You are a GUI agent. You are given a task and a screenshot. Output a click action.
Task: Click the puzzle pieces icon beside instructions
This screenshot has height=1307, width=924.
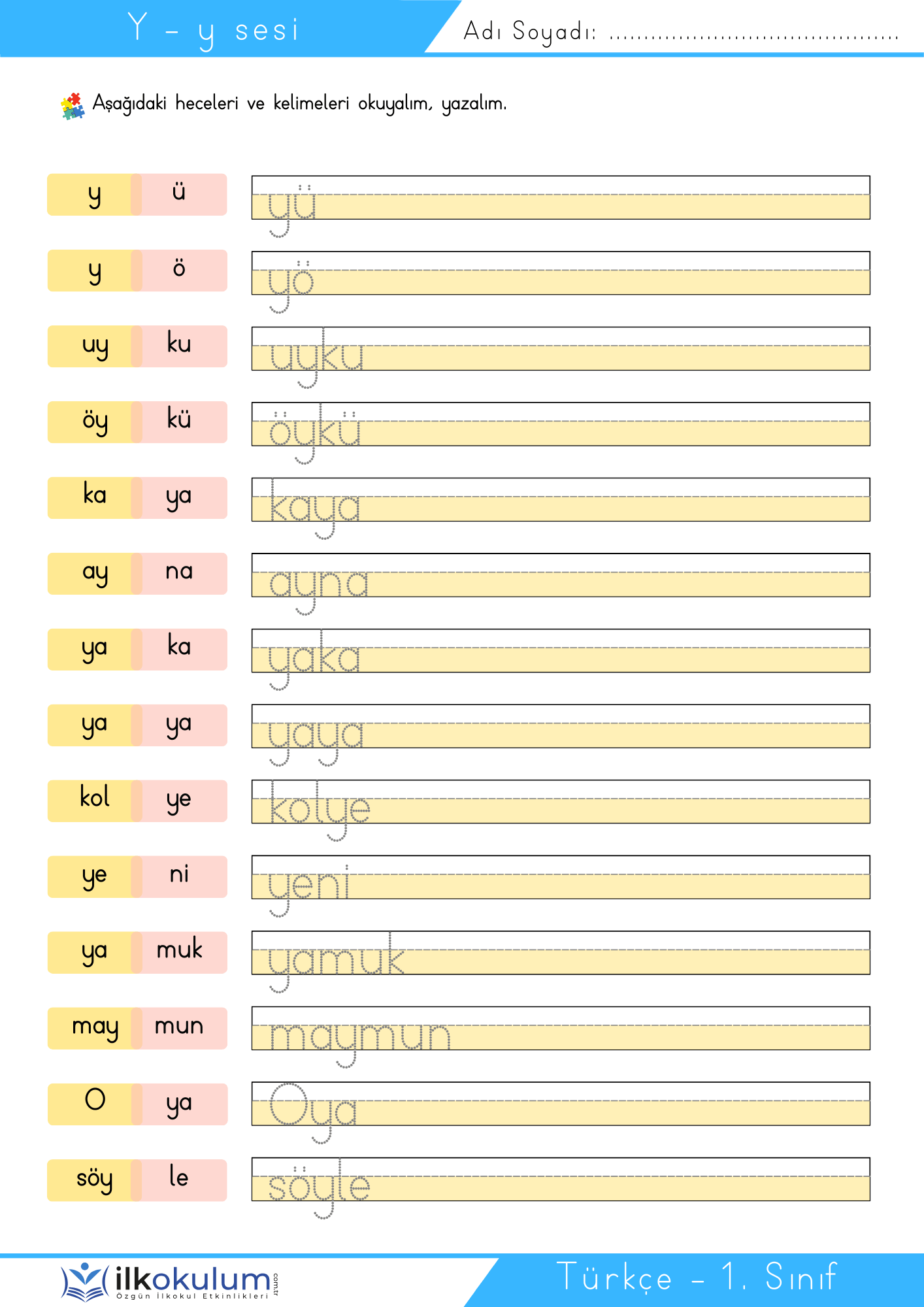[73, 107]
